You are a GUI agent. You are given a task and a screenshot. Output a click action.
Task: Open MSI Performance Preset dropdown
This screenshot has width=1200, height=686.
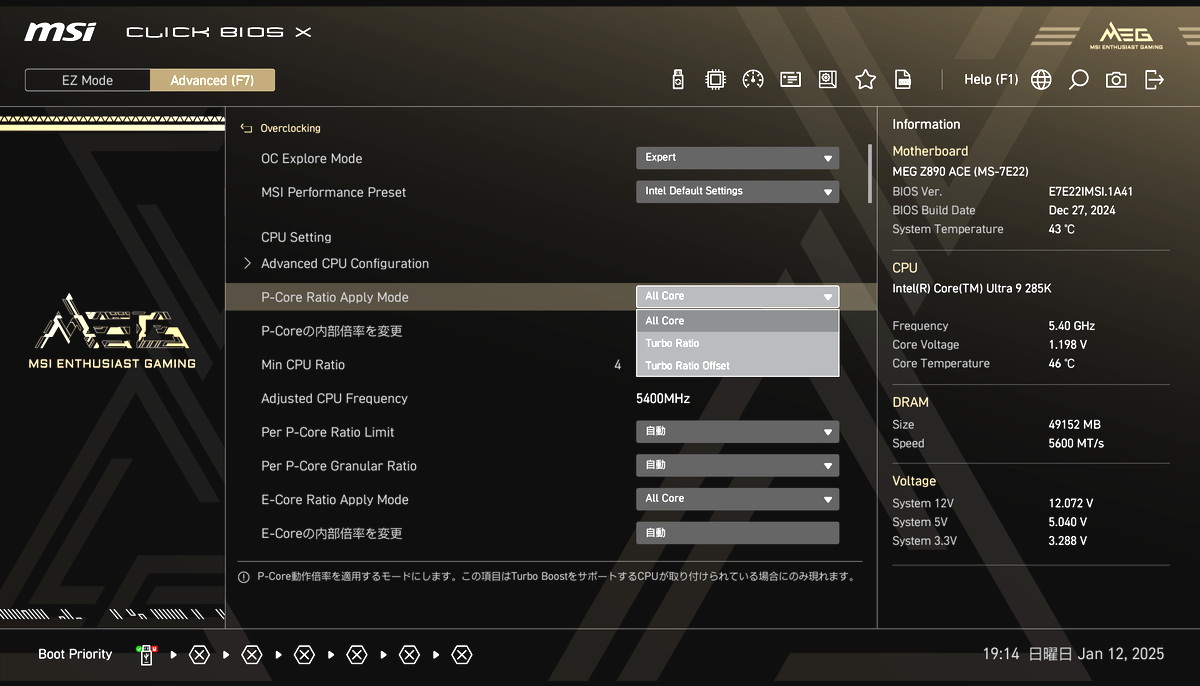click(737, 191)
